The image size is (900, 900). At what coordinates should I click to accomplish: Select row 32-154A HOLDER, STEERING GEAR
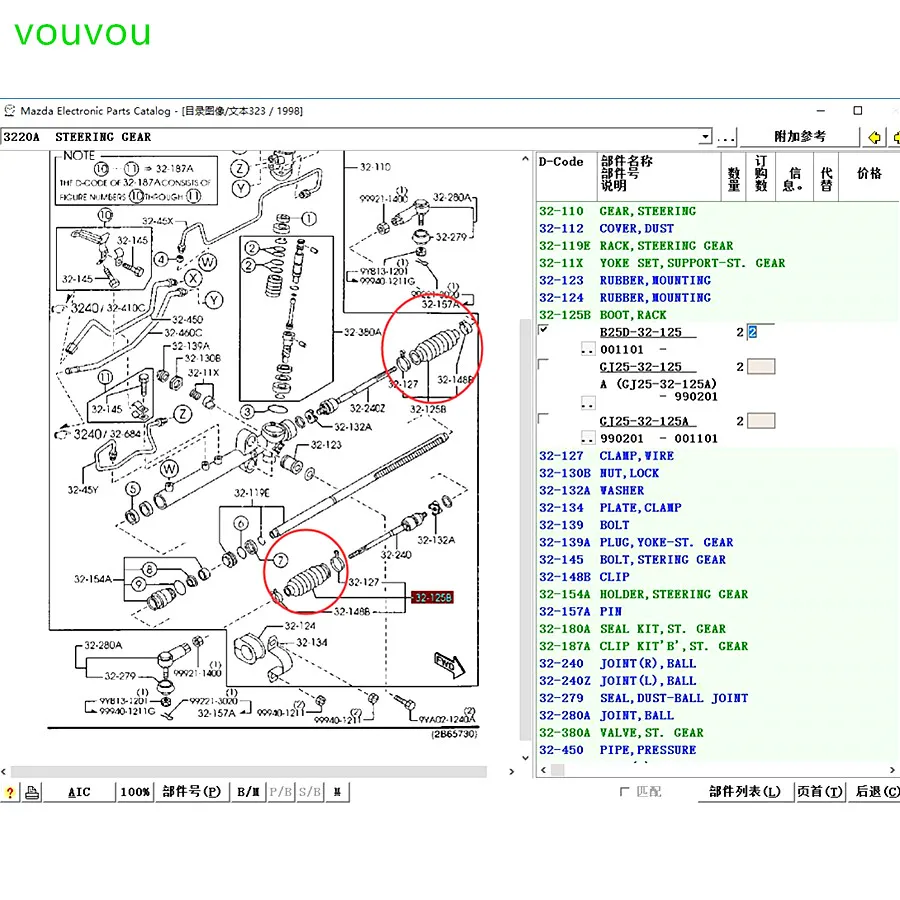tap(717, 594)
